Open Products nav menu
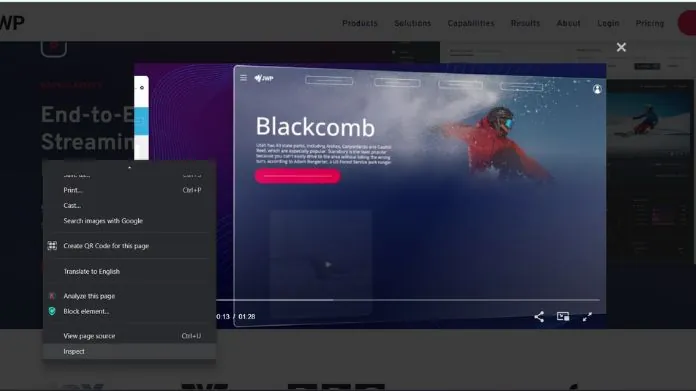This screenshot has width=696, height=391. (x=360, y=23)
